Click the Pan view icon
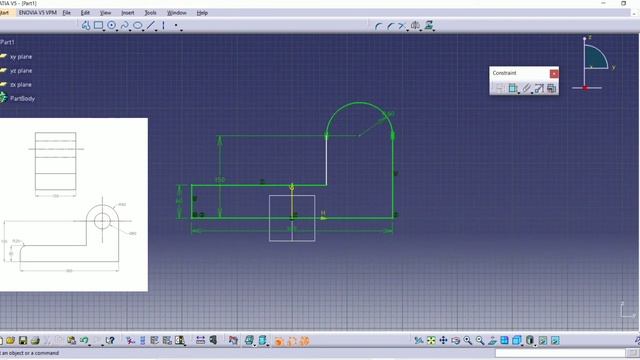The image size is (640, 360). pyautogui.click(x=443, y=340)
